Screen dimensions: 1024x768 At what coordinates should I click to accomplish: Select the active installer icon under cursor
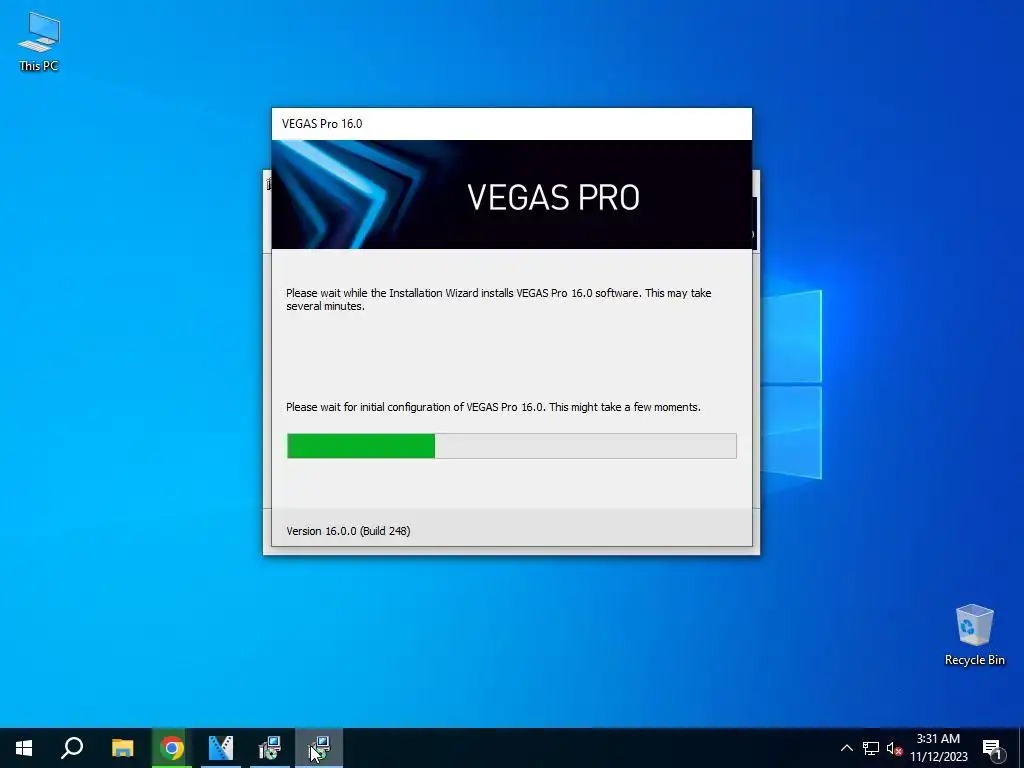point(319,748)
